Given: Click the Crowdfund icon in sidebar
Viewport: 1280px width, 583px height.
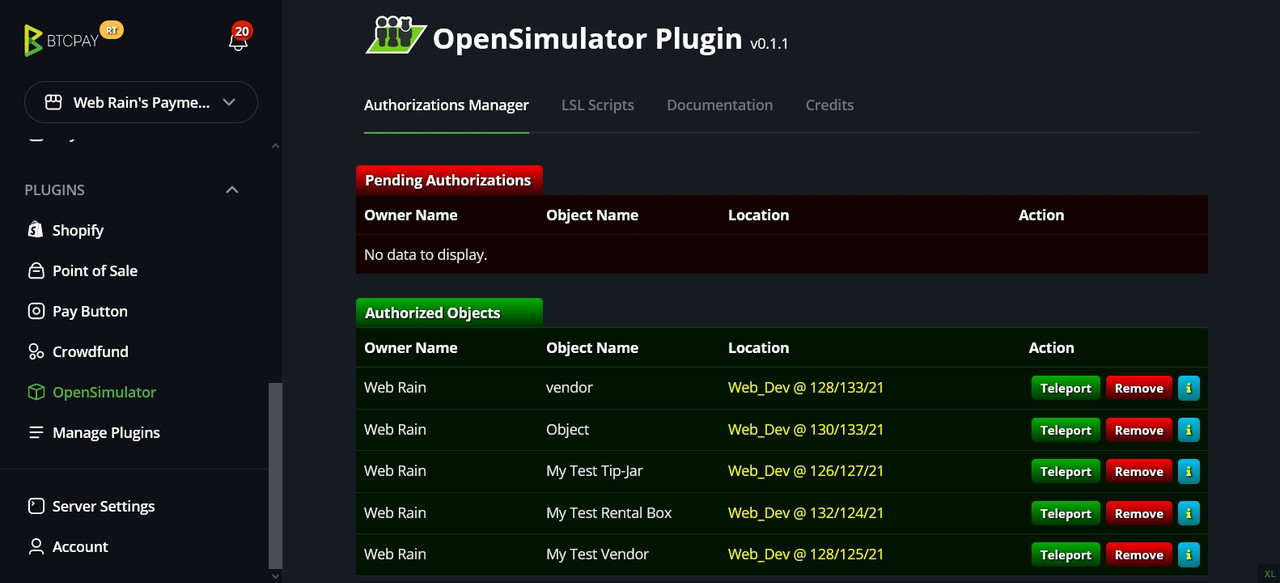Looking at the screenshot, I should coord(36,352).
